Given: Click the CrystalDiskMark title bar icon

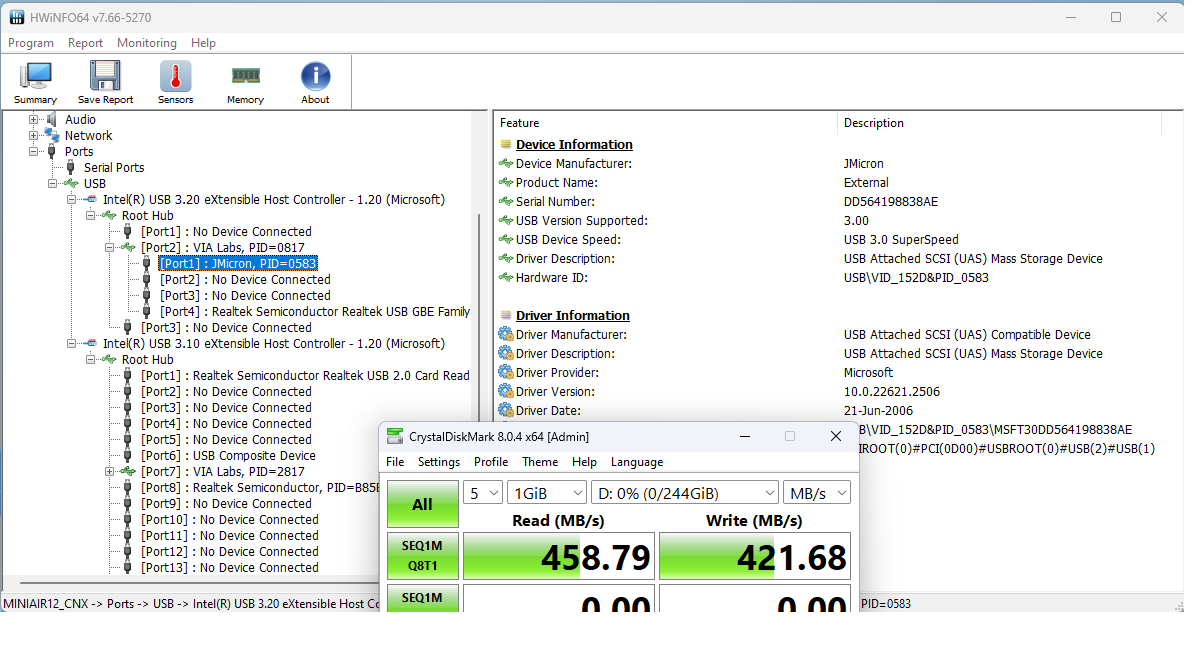Looking at the screenshot, I should point(395,436).
